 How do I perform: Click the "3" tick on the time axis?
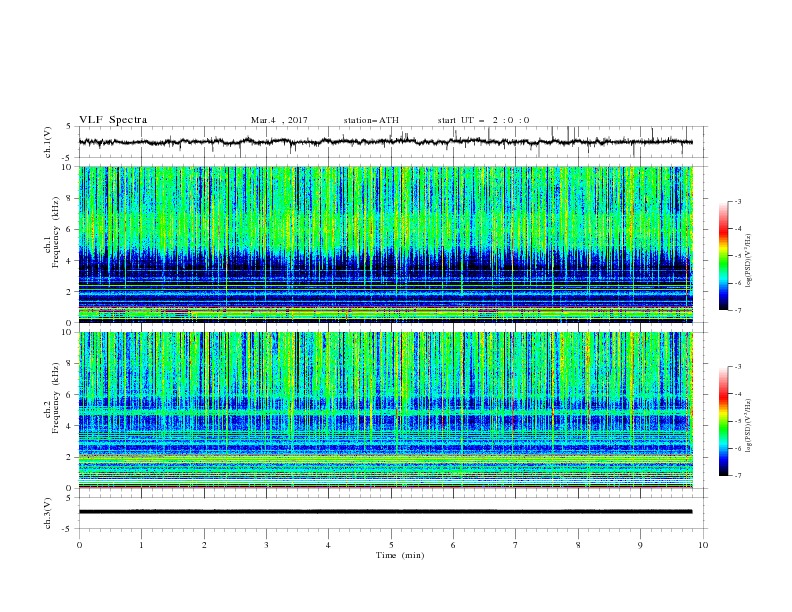point(266,545)
